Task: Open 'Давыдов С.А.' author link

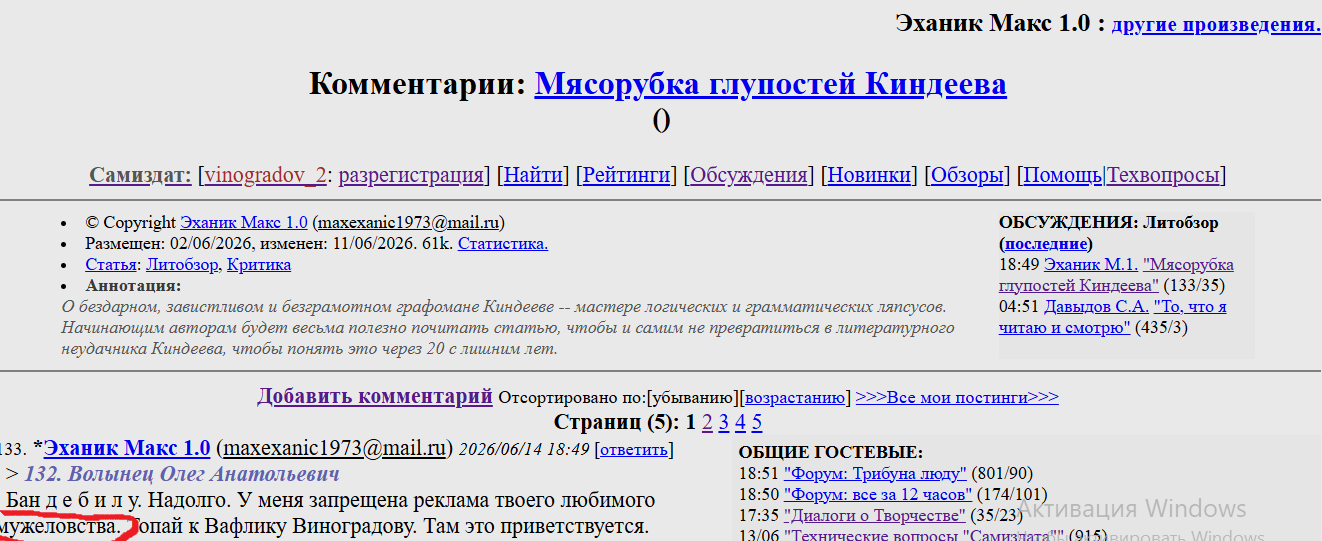Action: (1097, 307)
